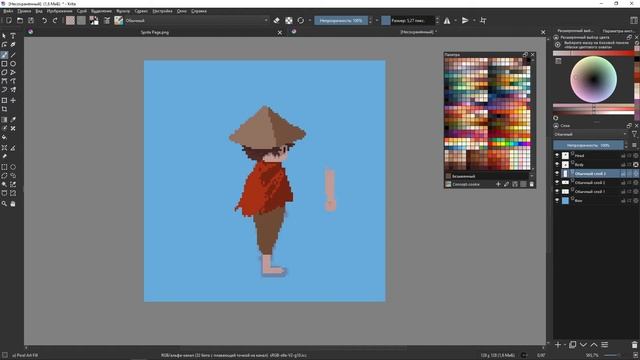The width and height of the screenshot is (640, 360).
Task: Select the Ellipse shape tool
Action: (x=13, y=64)
